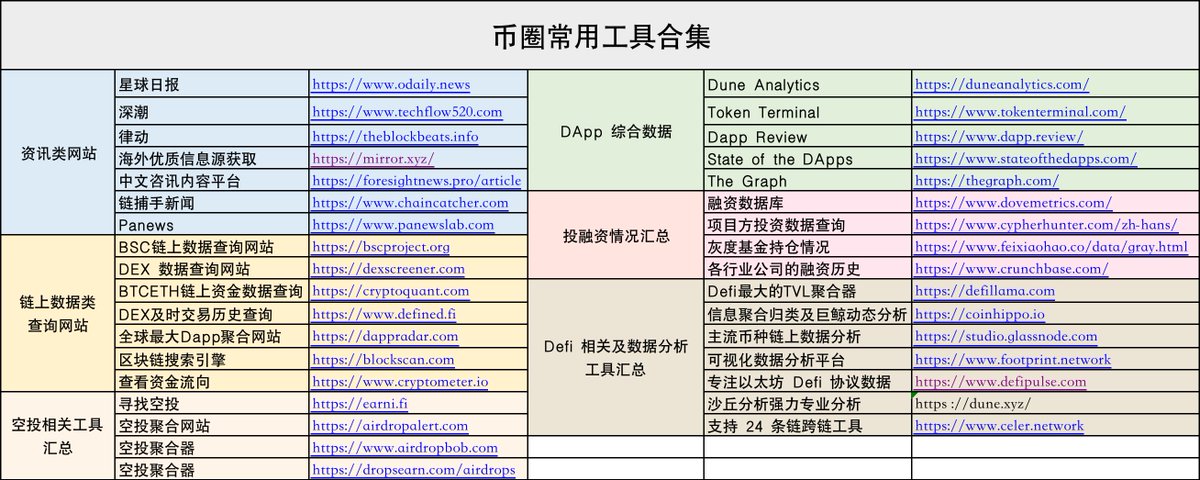Select the 海外优质信息源获取 cell
The width and height of the screenshot is (1200, 480).
click(213, 158)
